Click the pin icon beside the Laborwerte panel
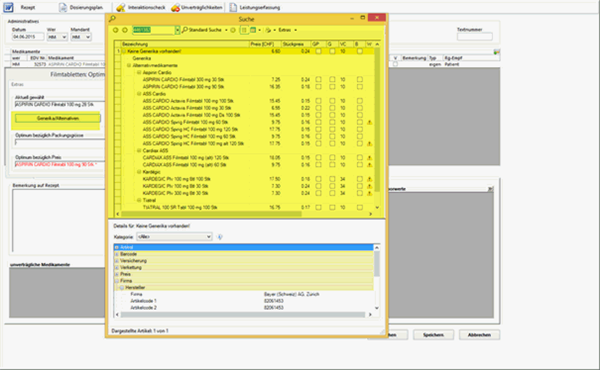This screenshot has width=600, height=370. pyautogui.click(x=491, y=189)
